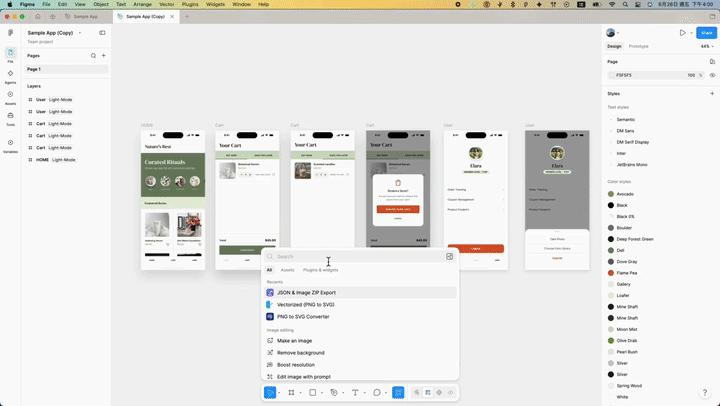
Task: Expand the Semantic text style group
Action: [611, 119]
